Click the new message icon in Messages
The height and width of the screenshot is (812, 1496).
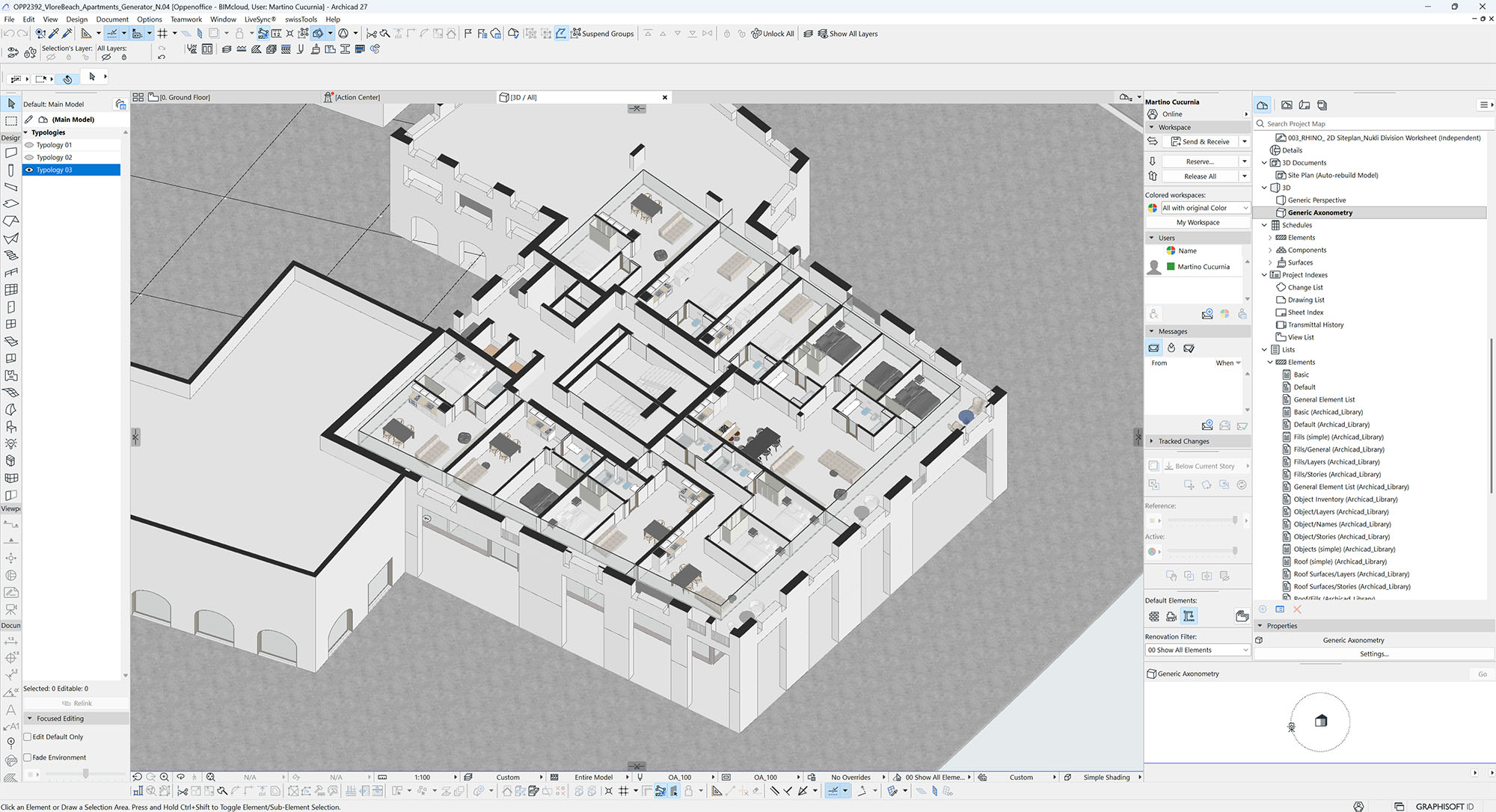tap(1207, 425)
